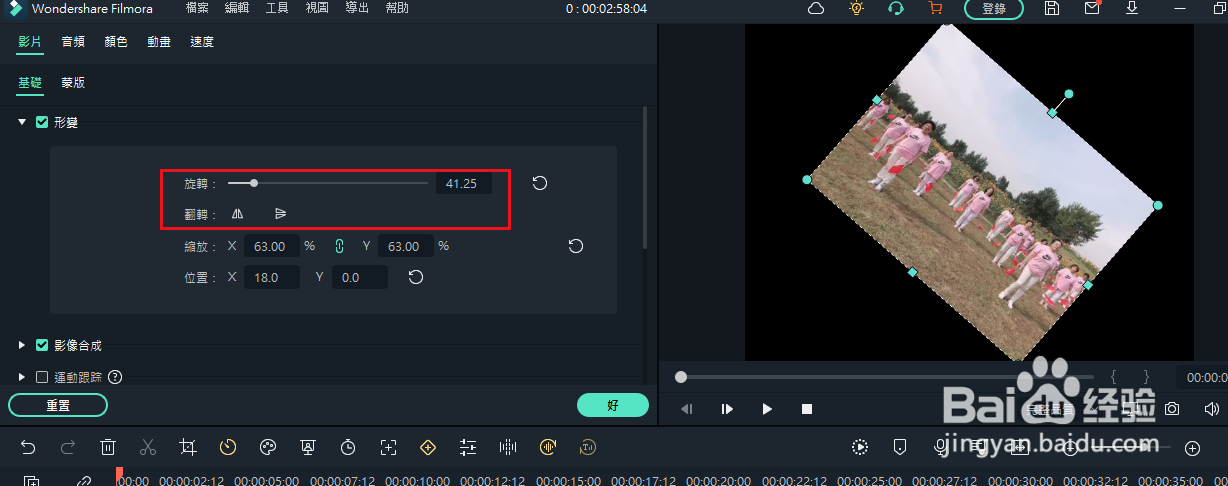This screenshot has width=1228, height=486.
Task: Open the silence detection icon
Action: point(548,447)
